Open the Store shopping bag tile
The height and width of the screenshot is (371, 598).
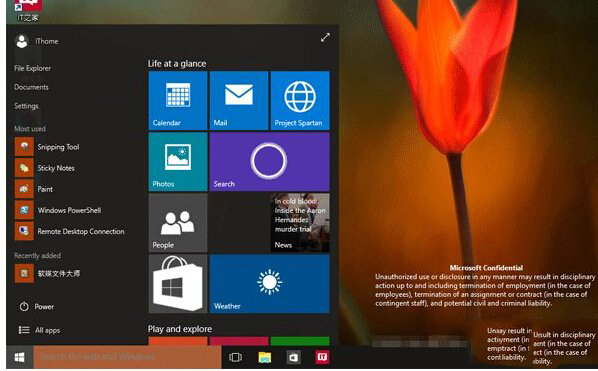[x=178, y=284]
